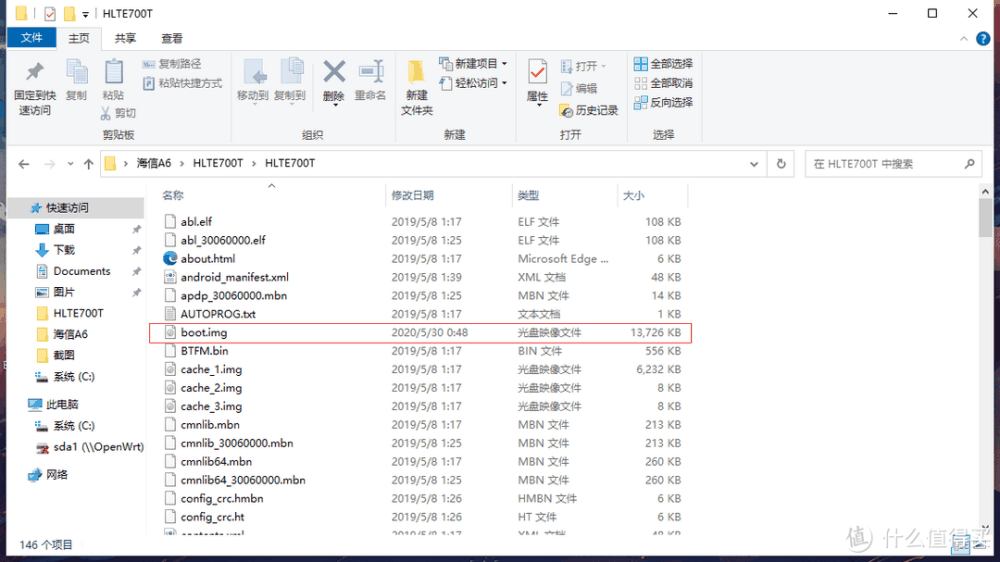Click the Open ribbon button
This screenshot has width=1000, height=562.
584,66
